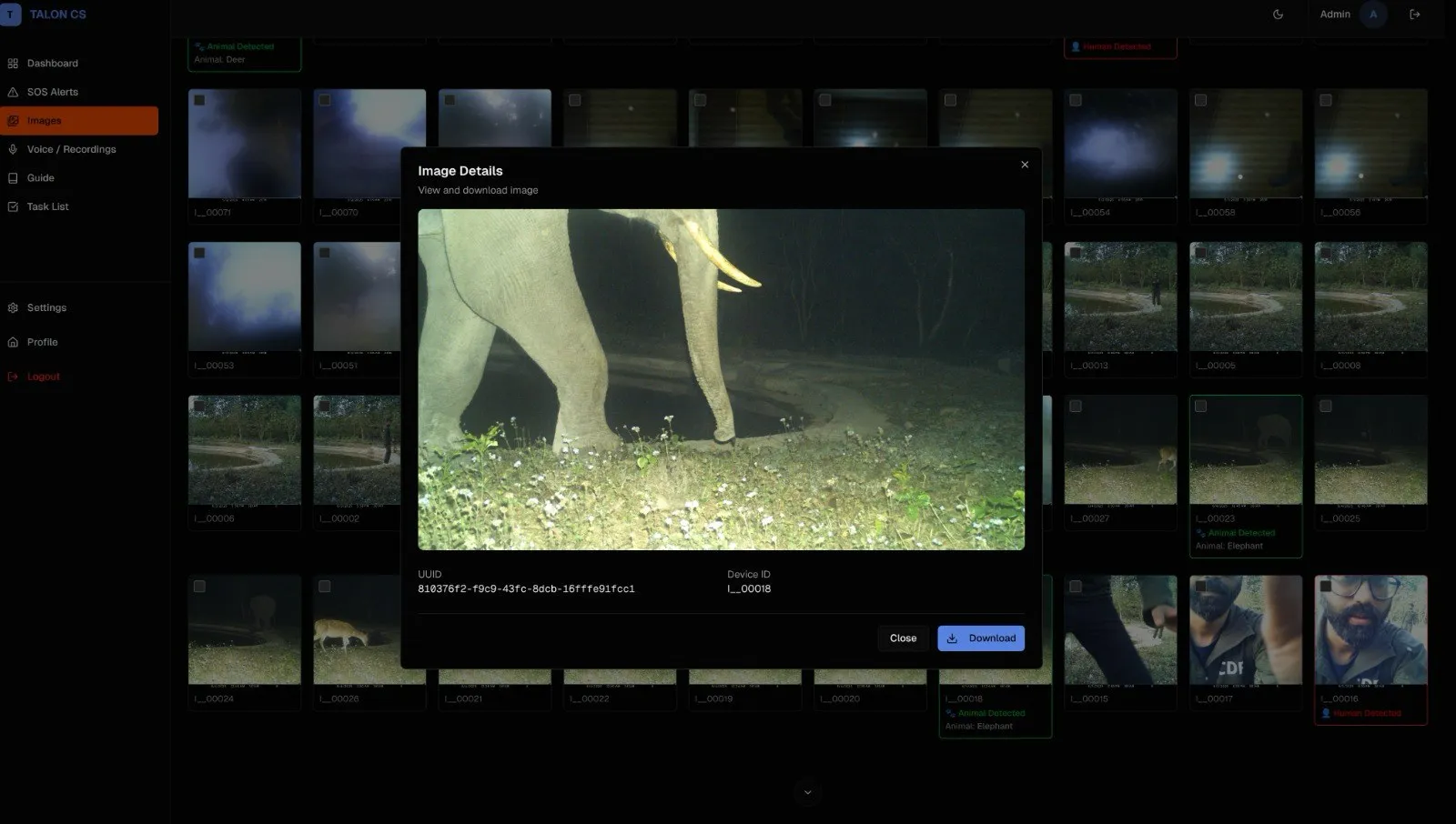Click the red Logout icon in the sidebar
Viewport: 1456px width, 824px height.
click(13, 377)
